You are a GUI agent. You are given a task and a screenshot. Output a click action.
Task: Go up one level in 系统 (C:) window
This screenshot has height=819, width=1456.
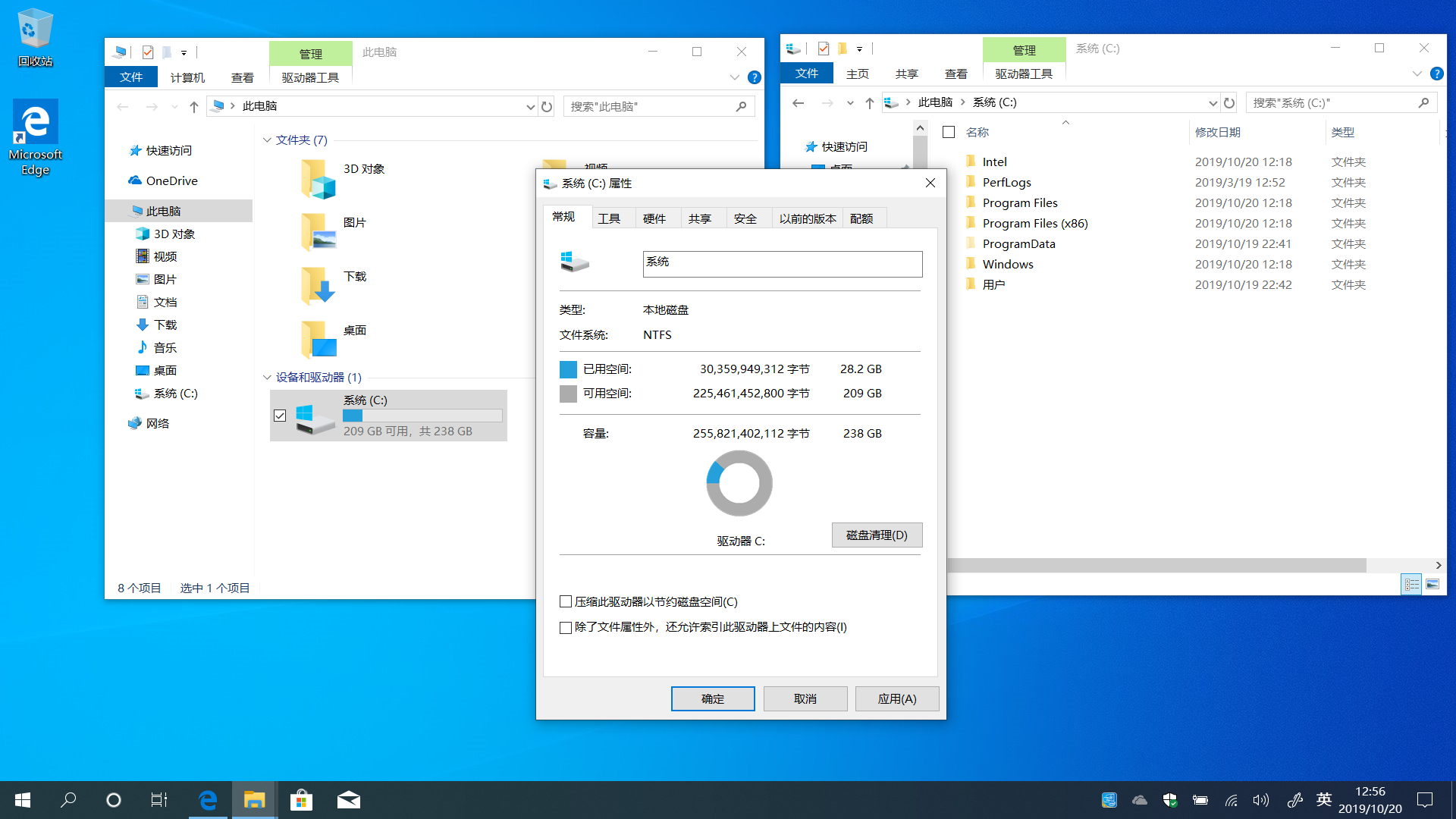(x=870, y=103)
